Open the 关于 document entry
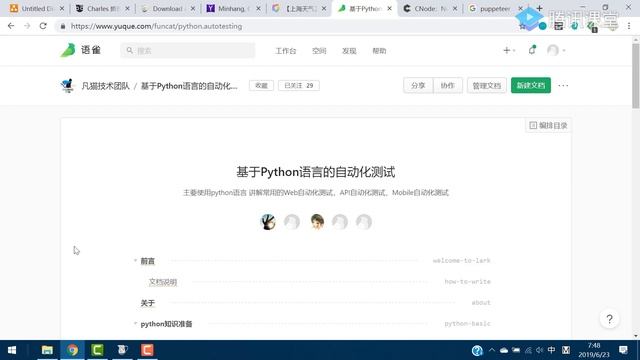 coord(147,303)
